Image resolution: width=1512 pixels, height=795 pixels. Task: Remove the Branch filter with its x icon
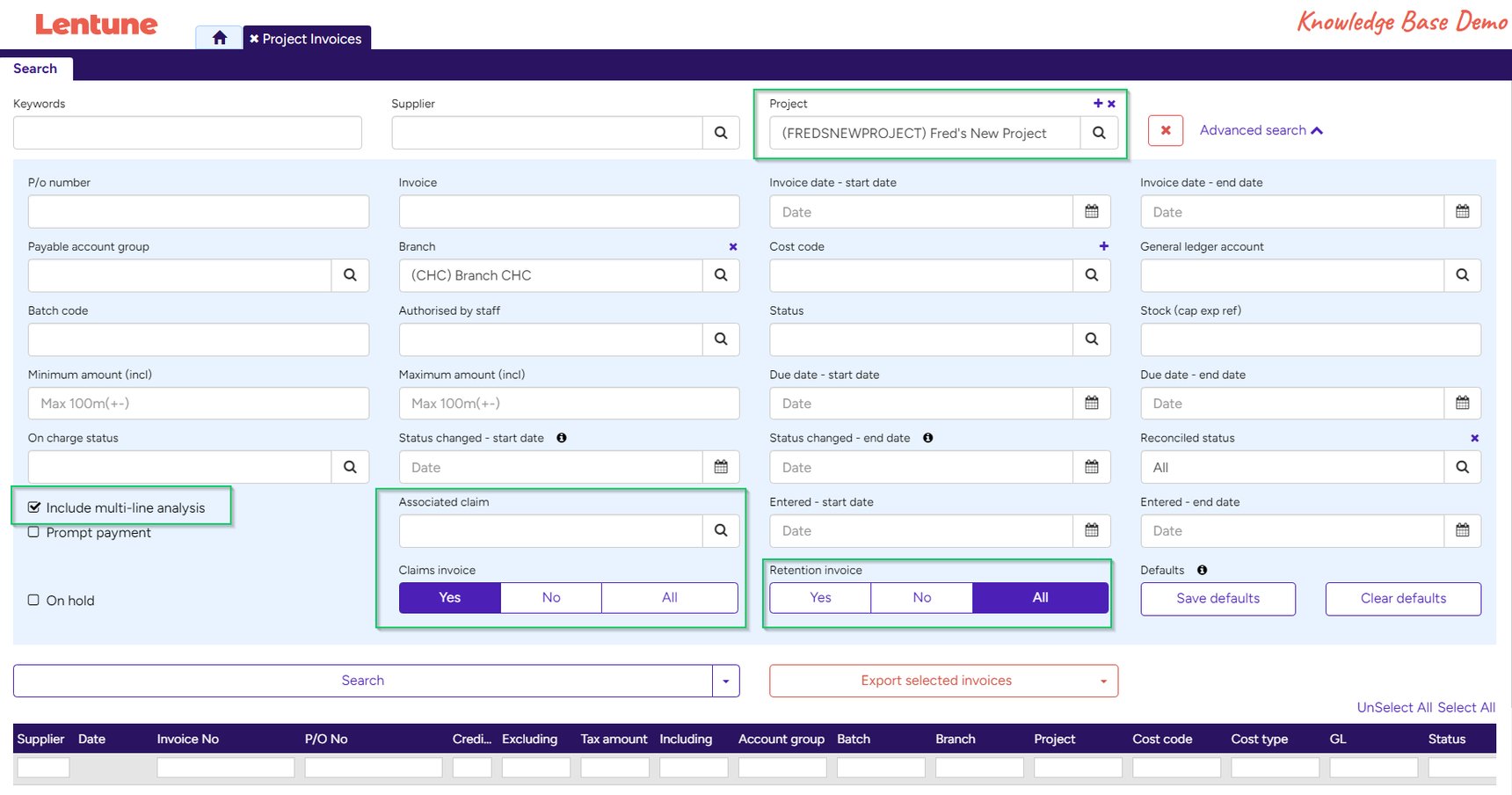(x=733, y=246)
